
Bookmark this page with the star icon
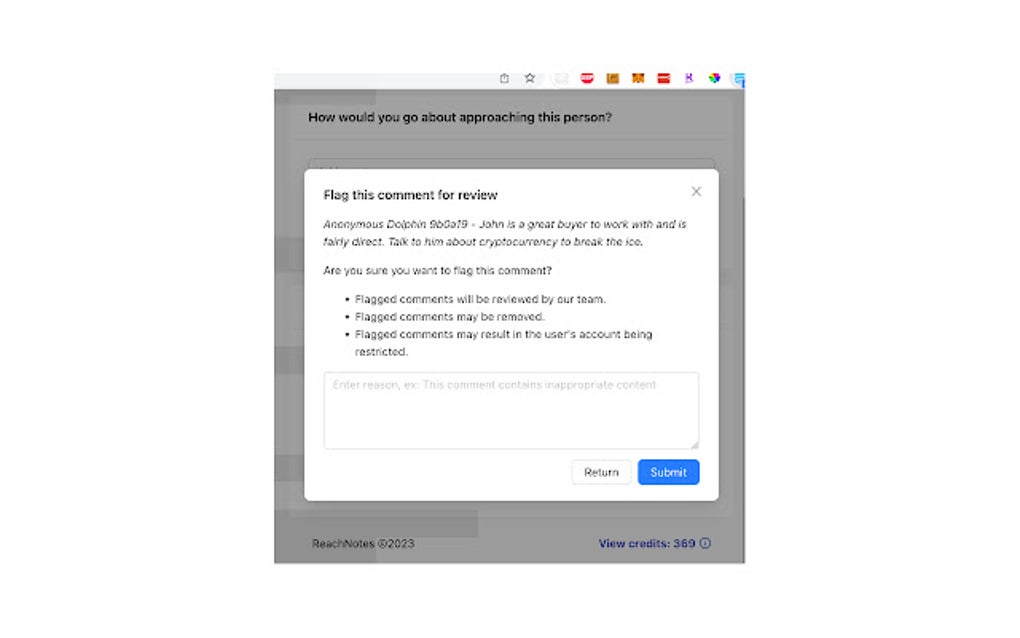point(530,78)
